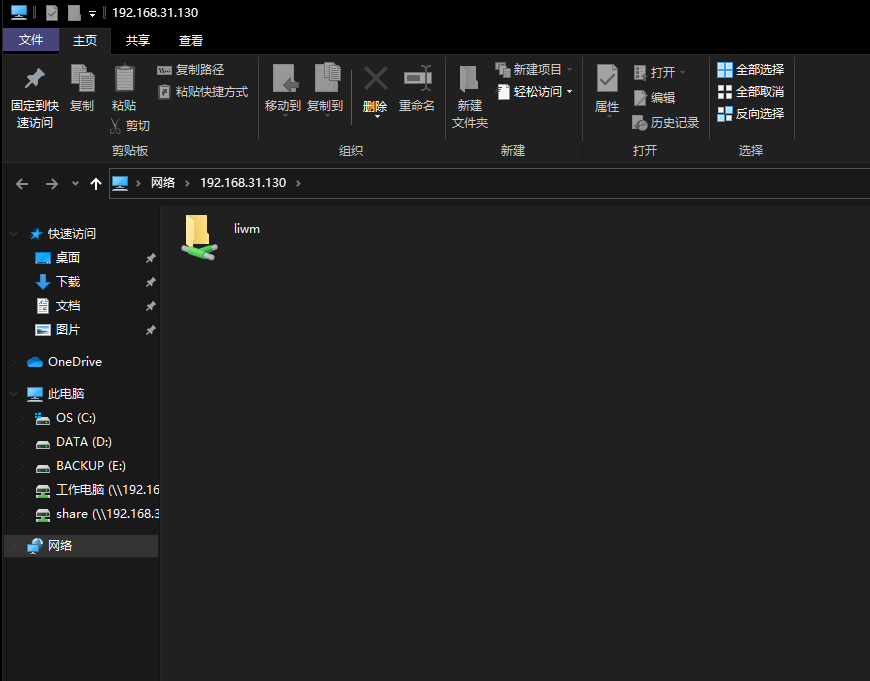The height and width of the screenshot is (681, 870).
Task: Open 工作电脑 network drive
Action: [97, 490]
